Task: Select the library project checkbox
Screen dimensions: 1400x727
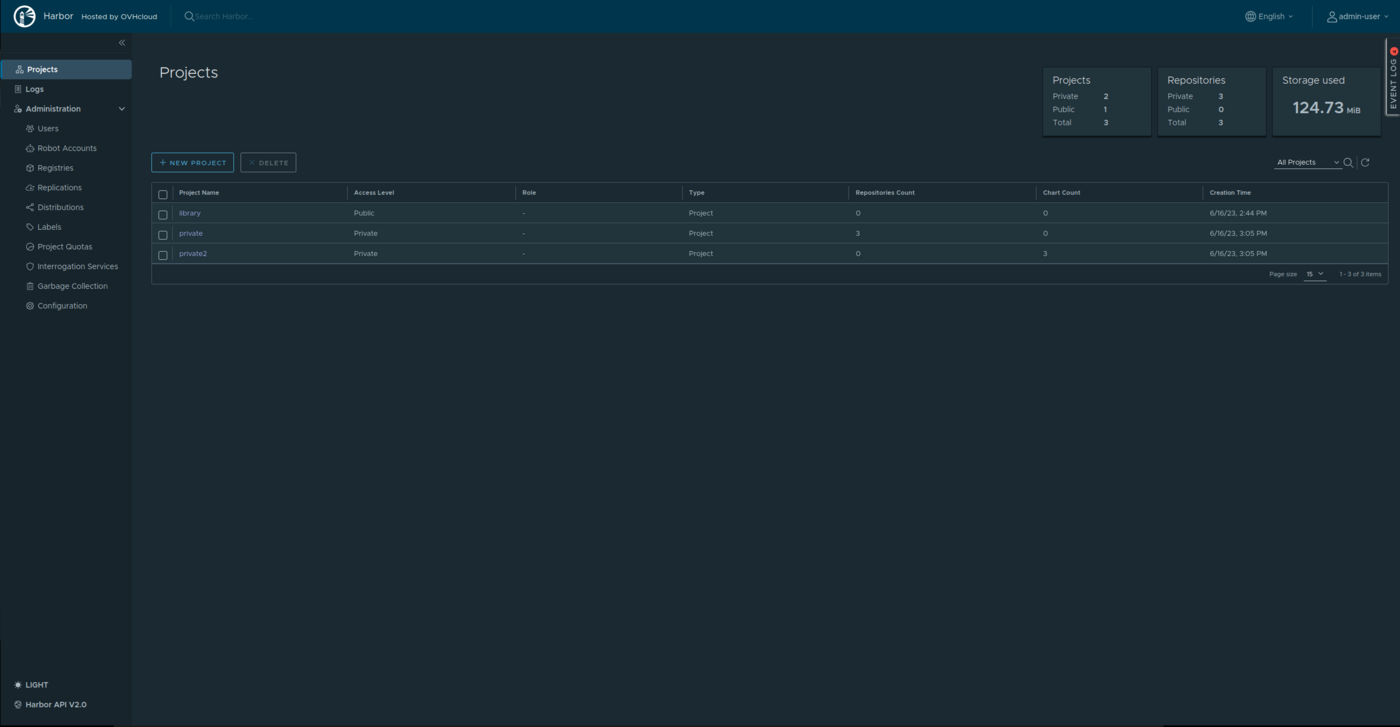Action: (x=163, y=214)
